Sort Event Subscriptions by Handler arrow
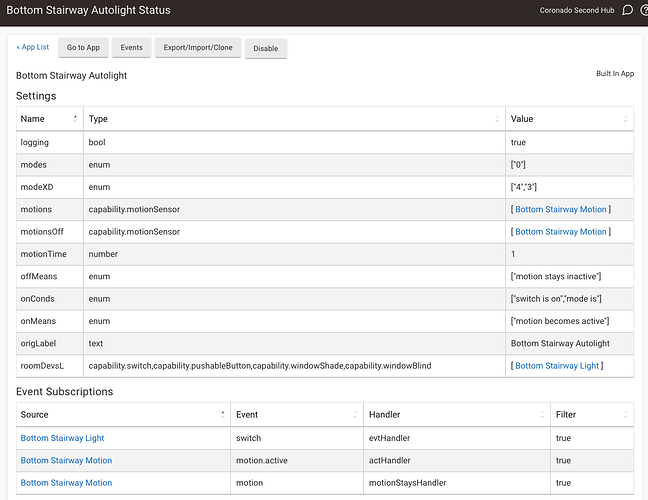The height and width of the screenshot is (500, 648). [x=540, y=414]
